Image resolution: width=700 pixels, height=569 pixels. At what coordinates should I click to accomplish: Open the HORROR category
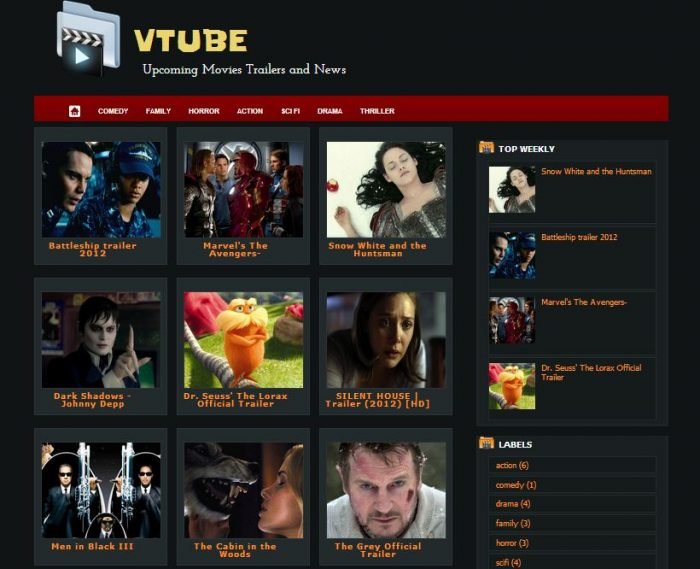pos(204,111)
